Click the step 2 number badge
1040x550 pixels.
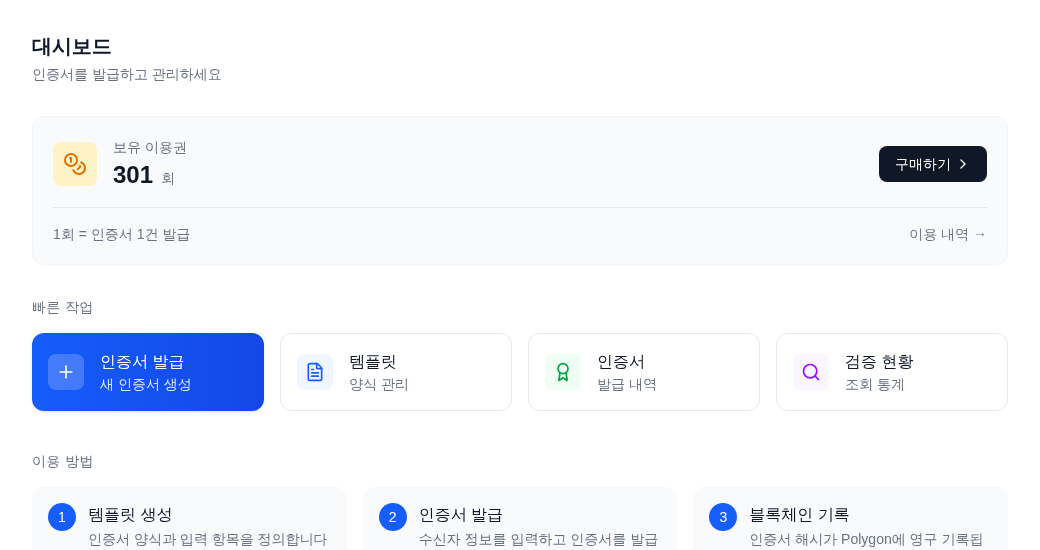pos(393,517)
